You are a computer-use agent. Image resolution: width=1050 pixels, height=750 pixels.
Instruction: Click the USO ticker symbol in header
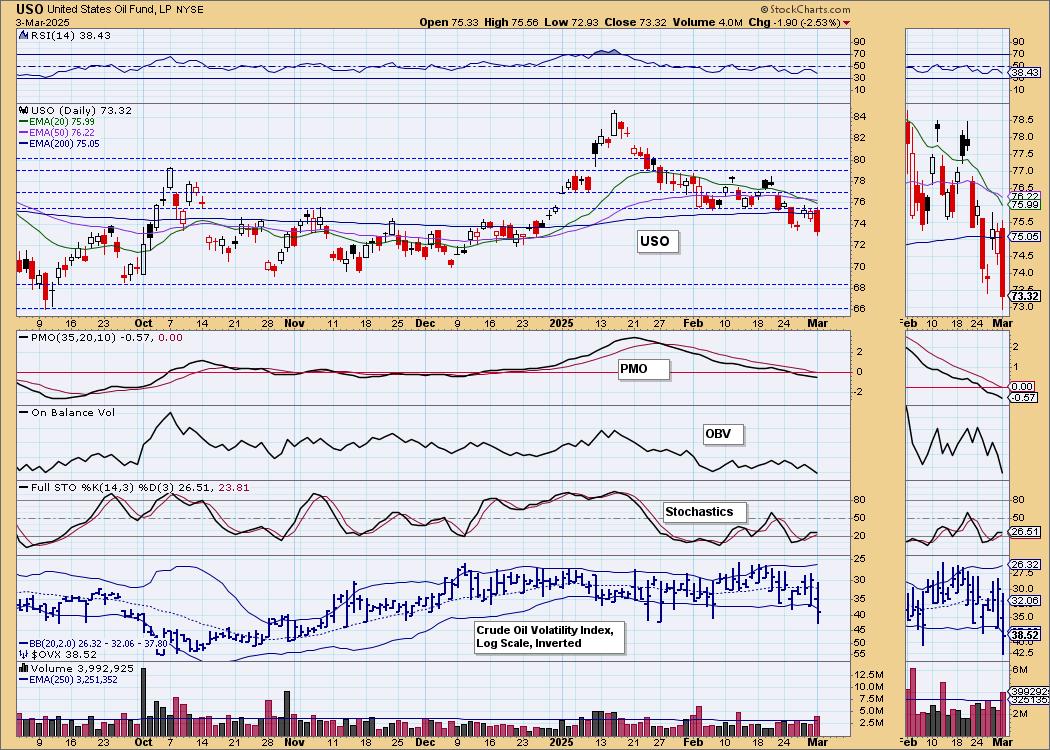click(x=31, y=9)
